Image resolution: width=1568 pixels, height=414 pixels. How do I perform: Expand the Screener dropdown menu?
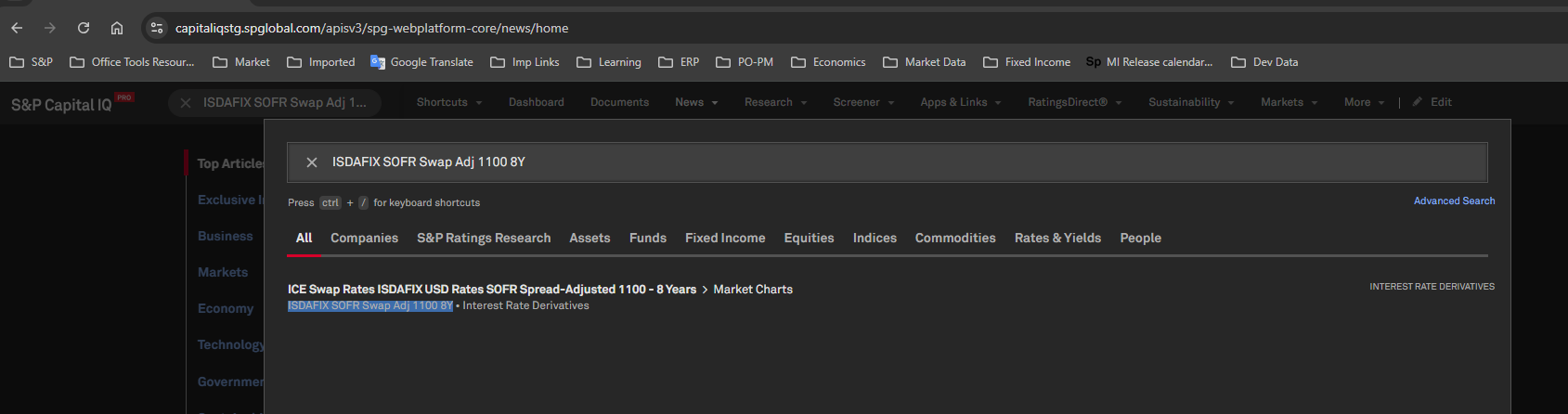pos(863,102)
